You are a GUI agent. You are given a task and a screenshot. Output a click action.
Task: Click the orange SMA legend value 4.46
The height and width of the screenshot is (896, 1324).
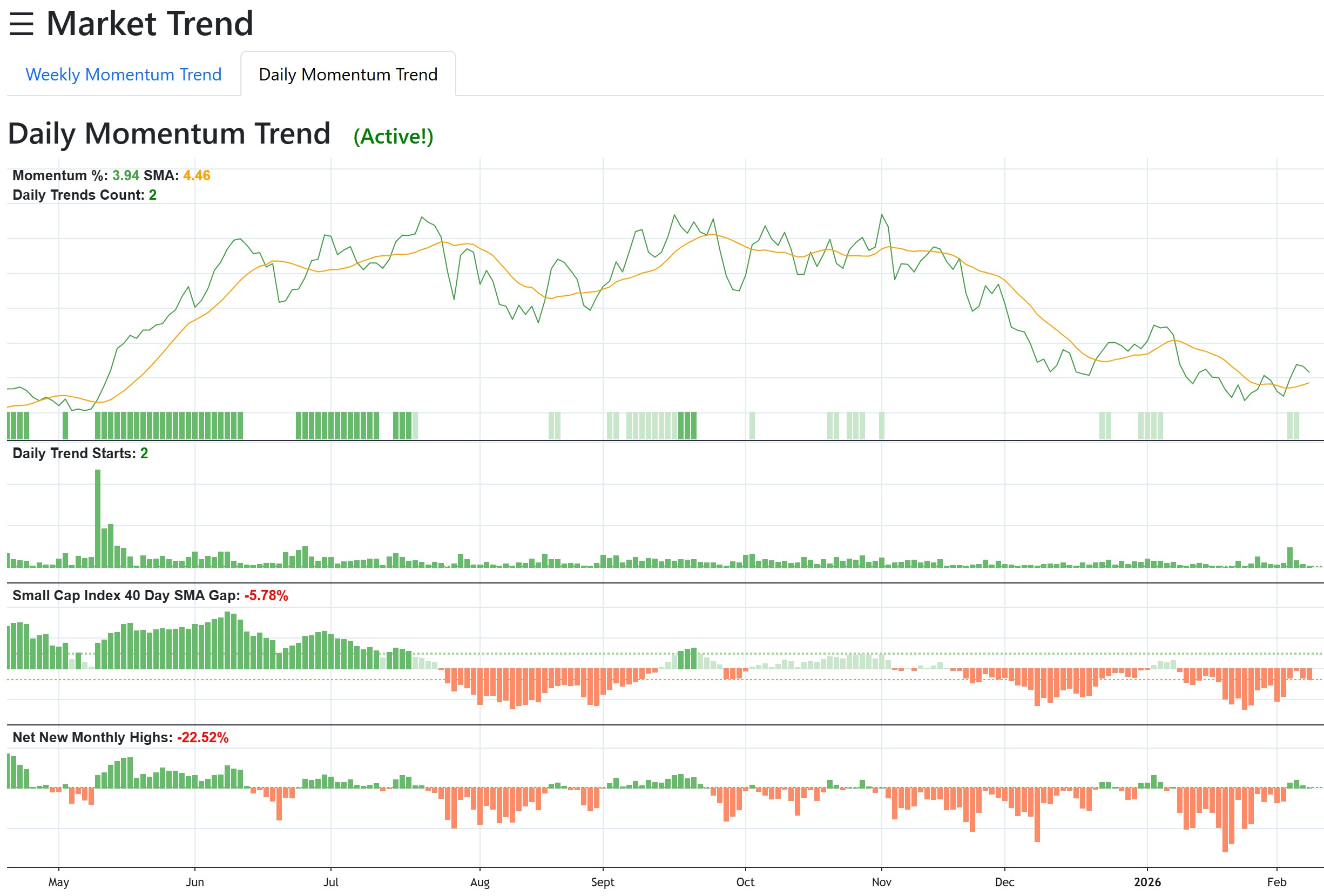pos(197,176)
